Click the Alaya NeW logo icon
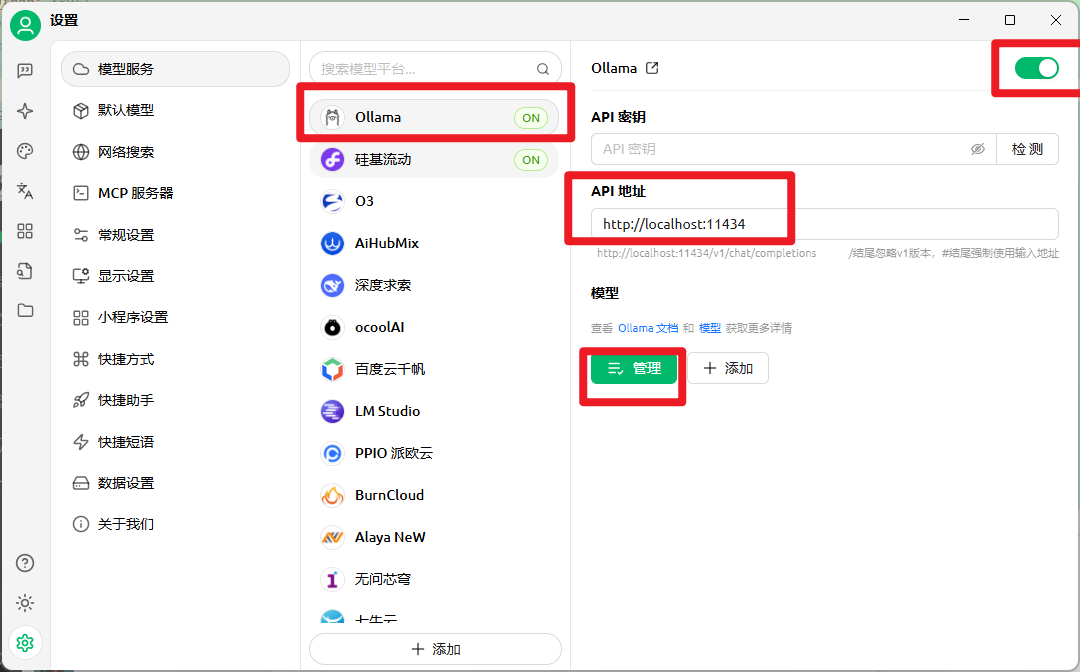This screenshot has height=672, width=1080. click(x=333, y=537)
